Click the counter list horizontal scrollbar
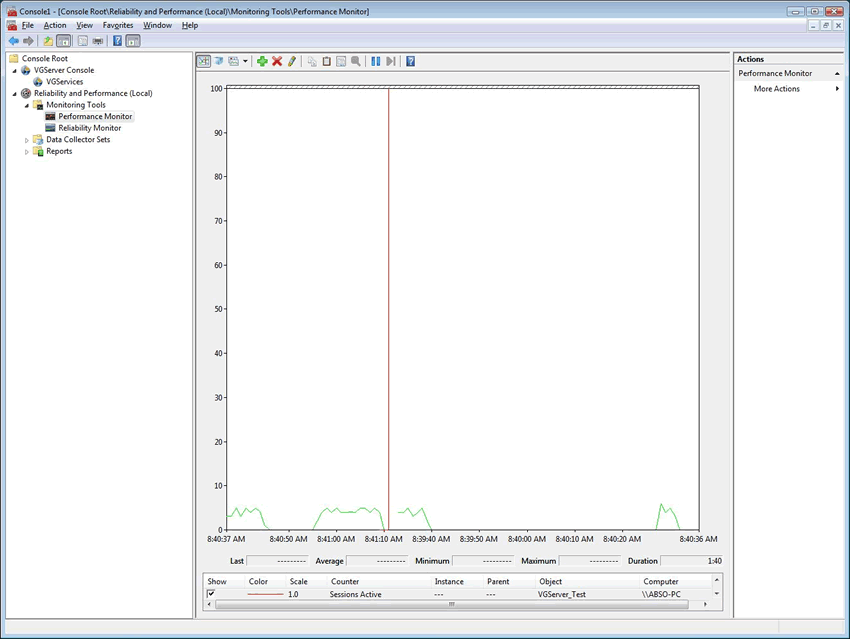 tap(452, 604)
